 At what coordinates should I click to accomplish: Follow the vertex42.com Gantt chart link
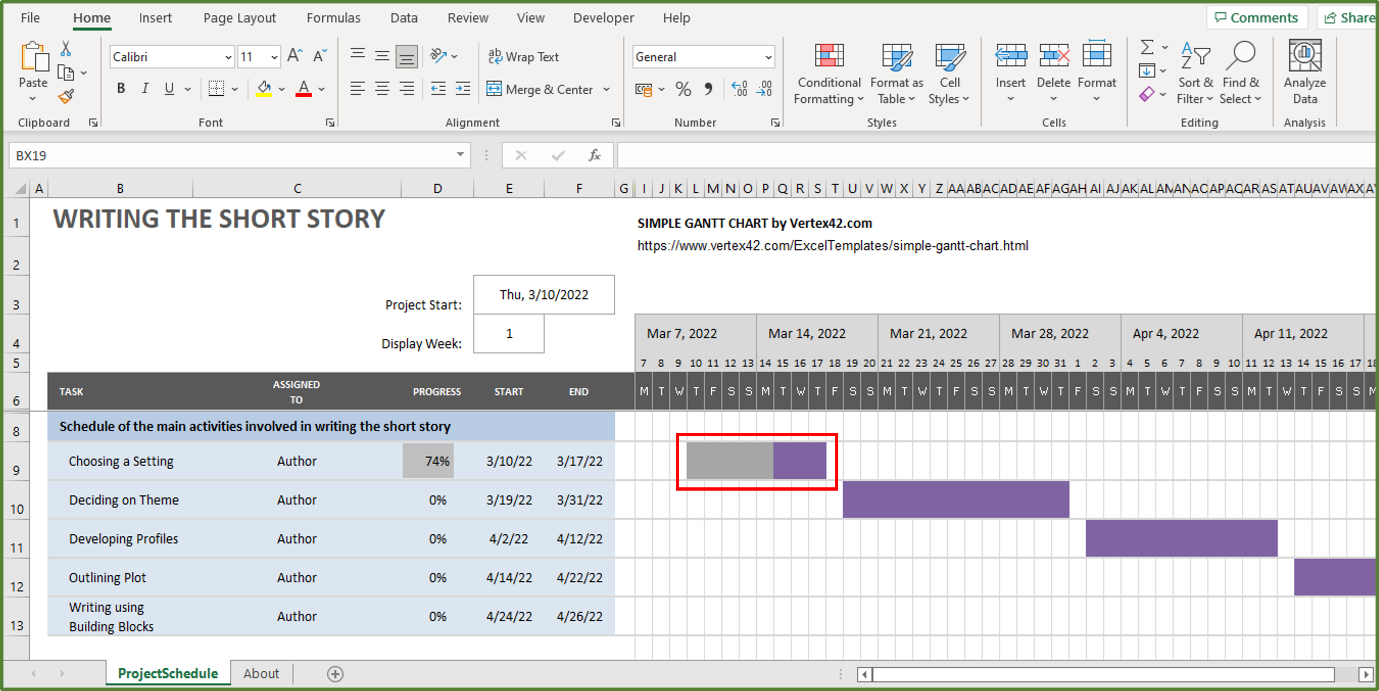pyautogui.click(x=833, y=246)
